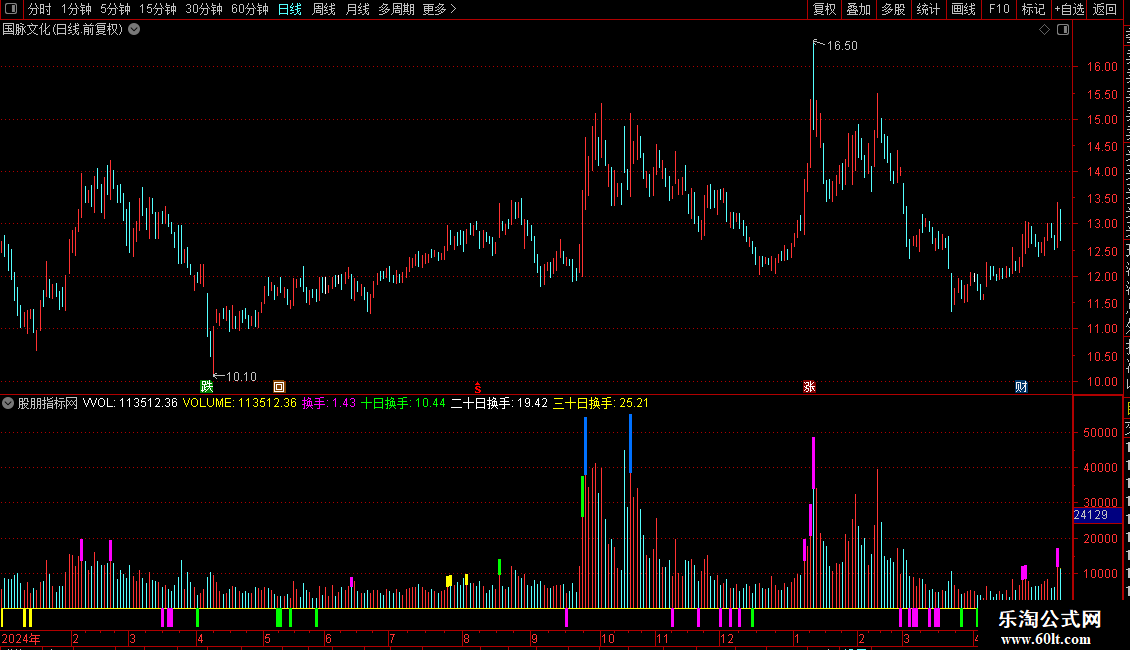Click the red 涨 marker icon
The height and width of the screenshot is (650, 1130).
[x=809, y=387]
